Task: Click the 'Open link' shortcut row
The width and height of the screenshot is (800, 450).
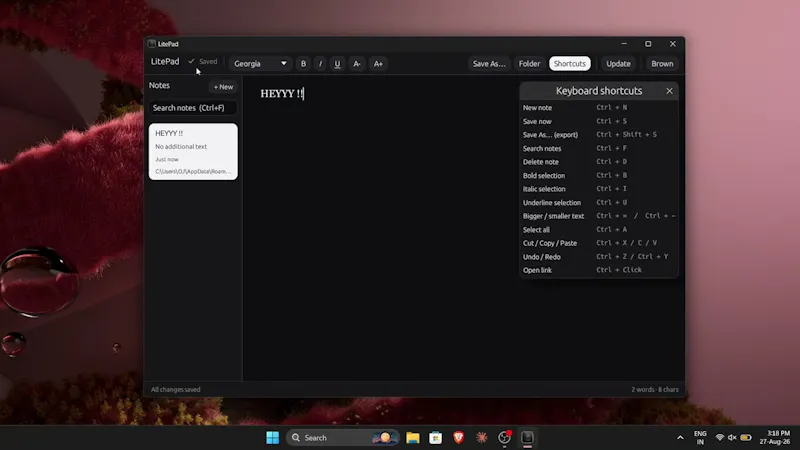Action: (x=598, y=270)
